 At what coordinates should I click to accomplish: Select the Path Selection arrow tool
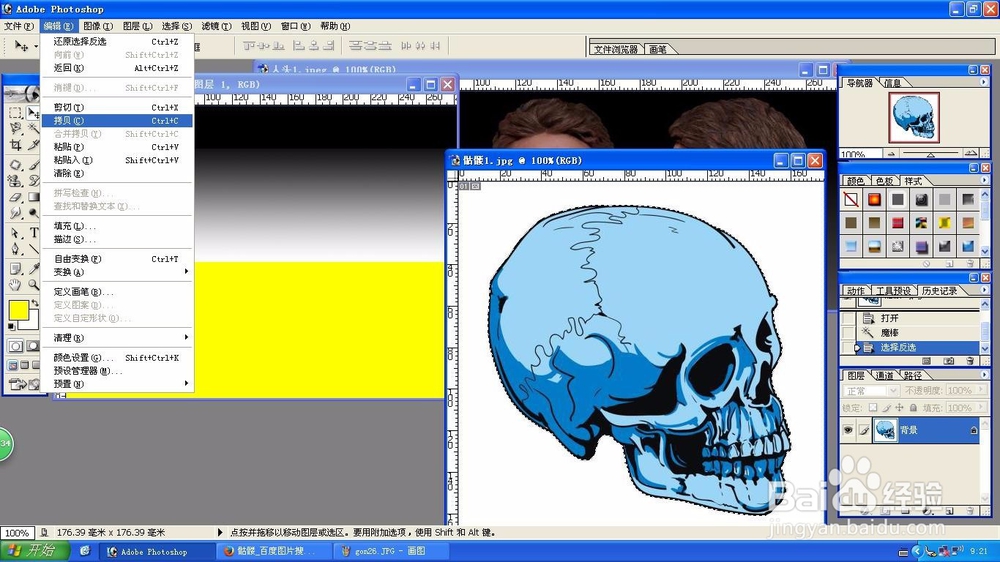tap(16, 232)
